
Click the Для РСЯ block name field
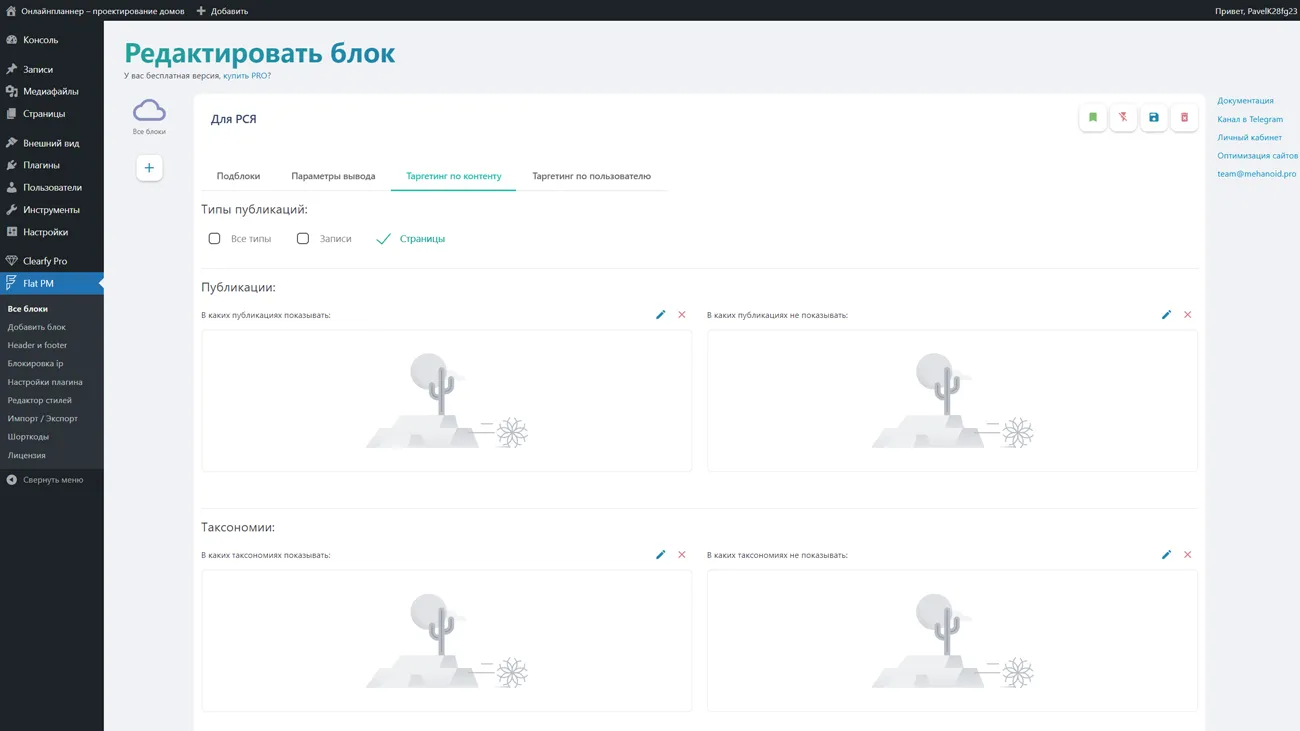400,119
